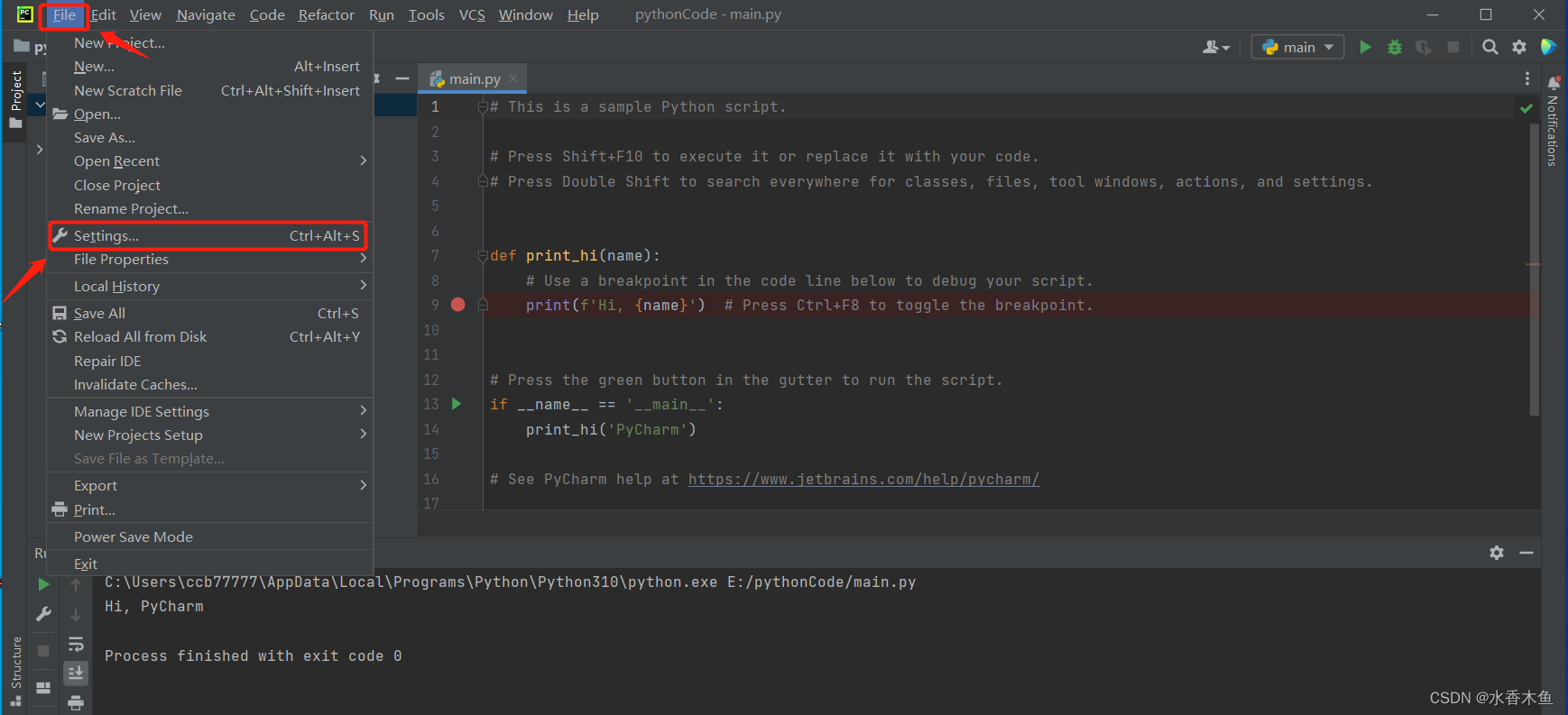Open the jetbrains.com help link in code
1568x715 pixels.
coord(863,480)
